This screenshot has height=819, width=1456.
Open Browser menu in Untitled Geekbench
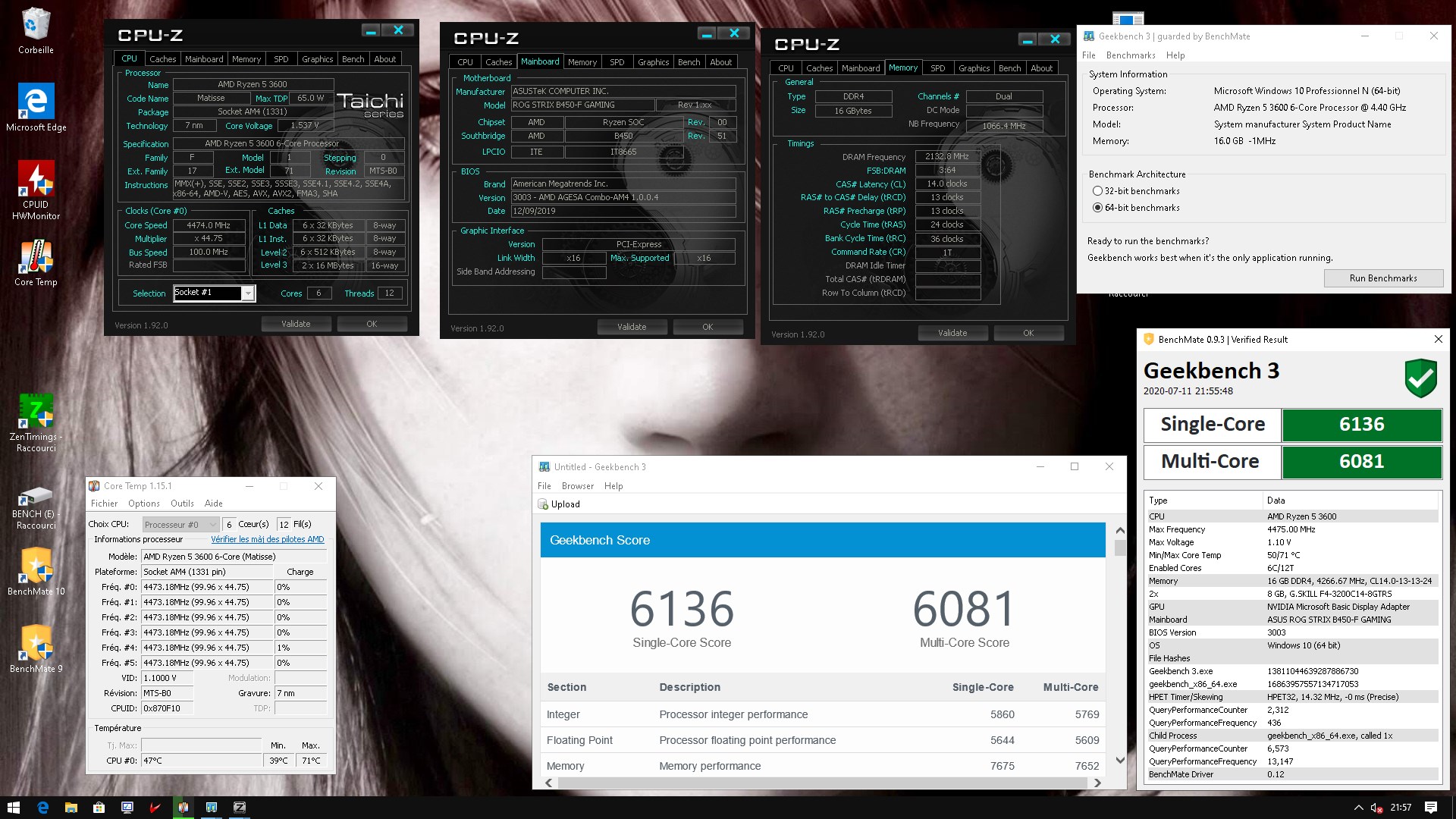(x=578, y=486)
